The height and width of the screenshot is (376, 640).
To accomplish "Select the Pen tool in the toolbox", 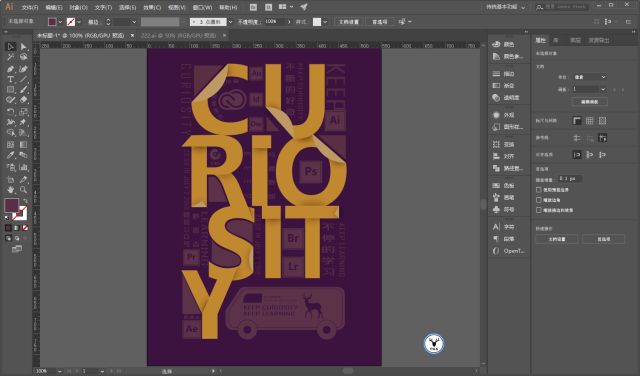I will point(11,69).
